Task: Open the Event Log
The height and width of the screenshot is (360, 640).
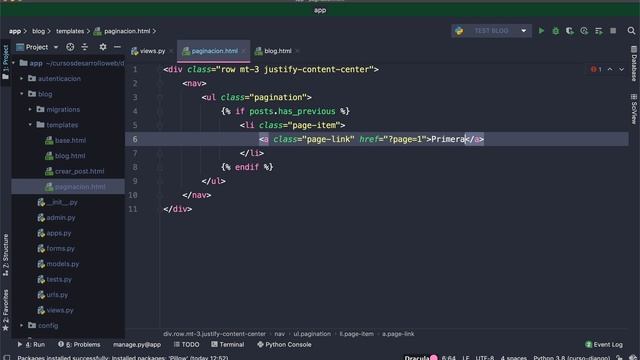Action: pyautogui.click(x=604, y=344)
